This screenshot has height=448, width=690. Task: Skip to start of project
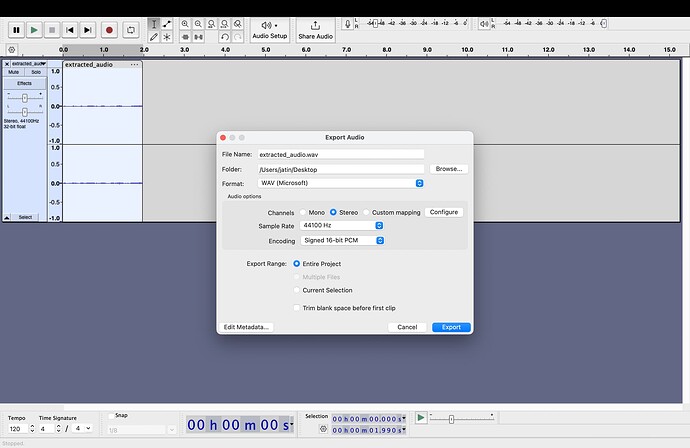click(70, 30)
